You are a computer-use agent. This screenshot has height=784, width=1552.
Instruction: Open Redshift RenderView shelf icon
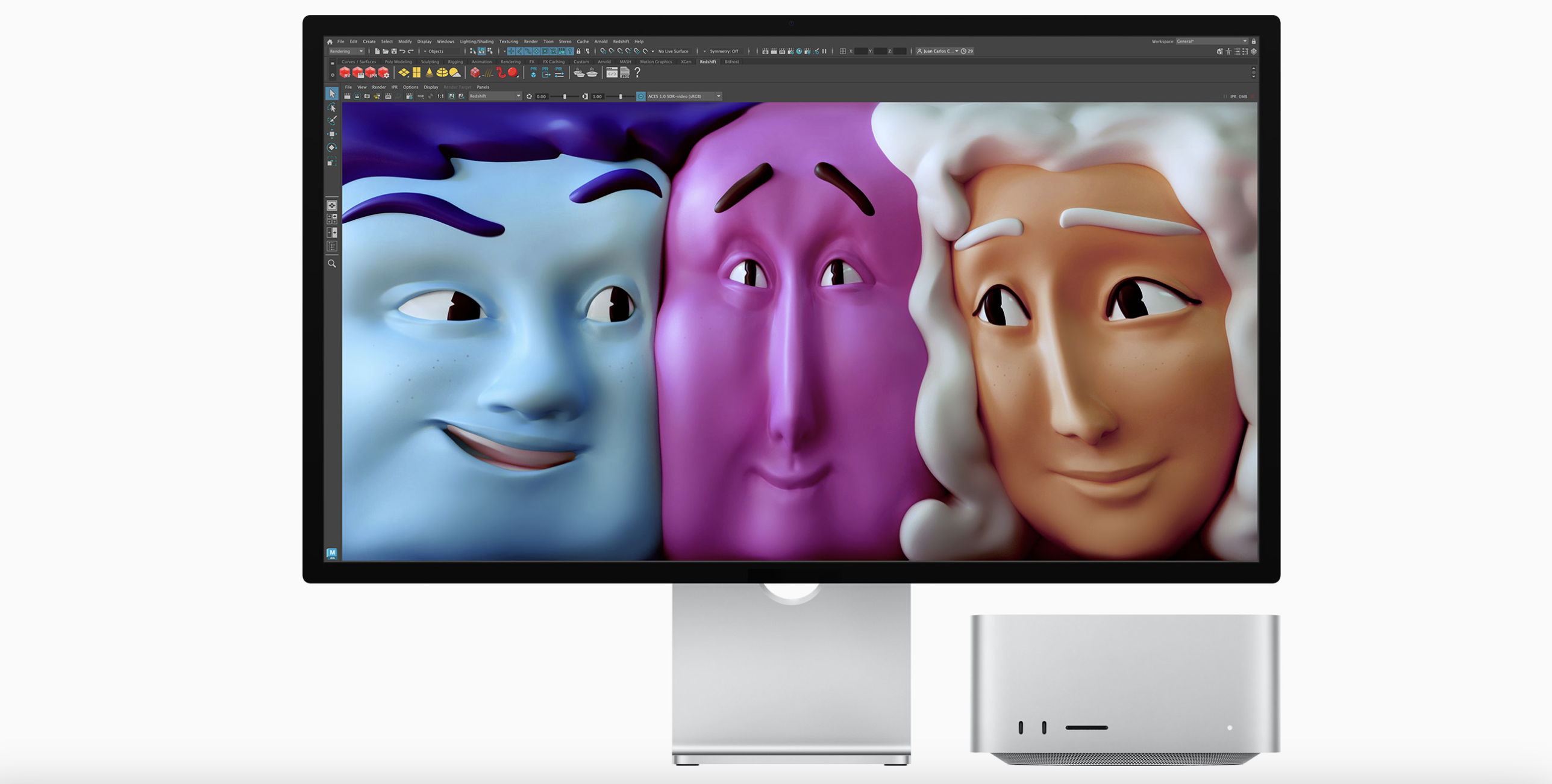(x=345, y=73)
